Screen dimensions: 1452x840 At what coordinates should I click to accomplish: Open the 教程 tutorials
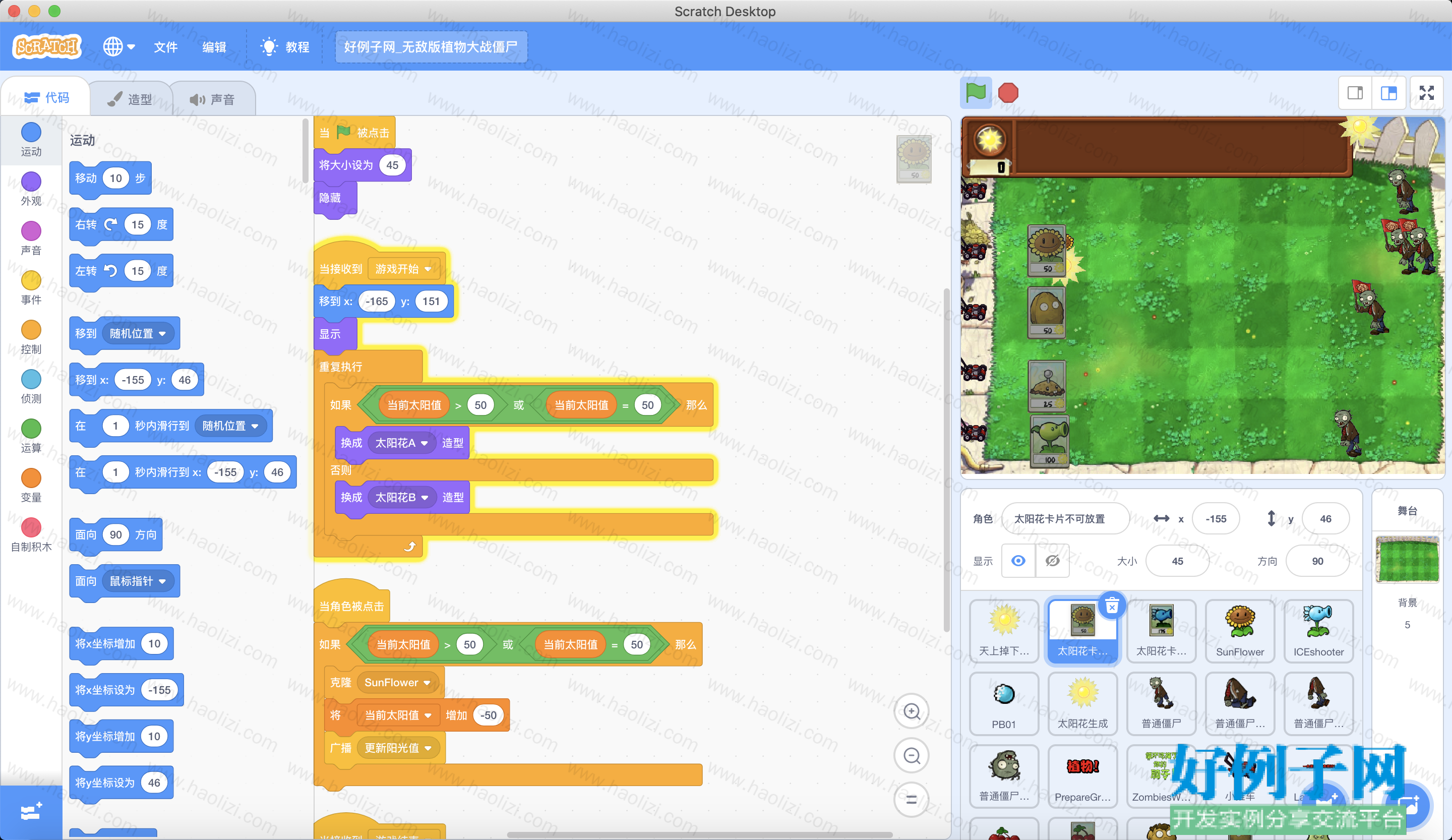[285, 47]
